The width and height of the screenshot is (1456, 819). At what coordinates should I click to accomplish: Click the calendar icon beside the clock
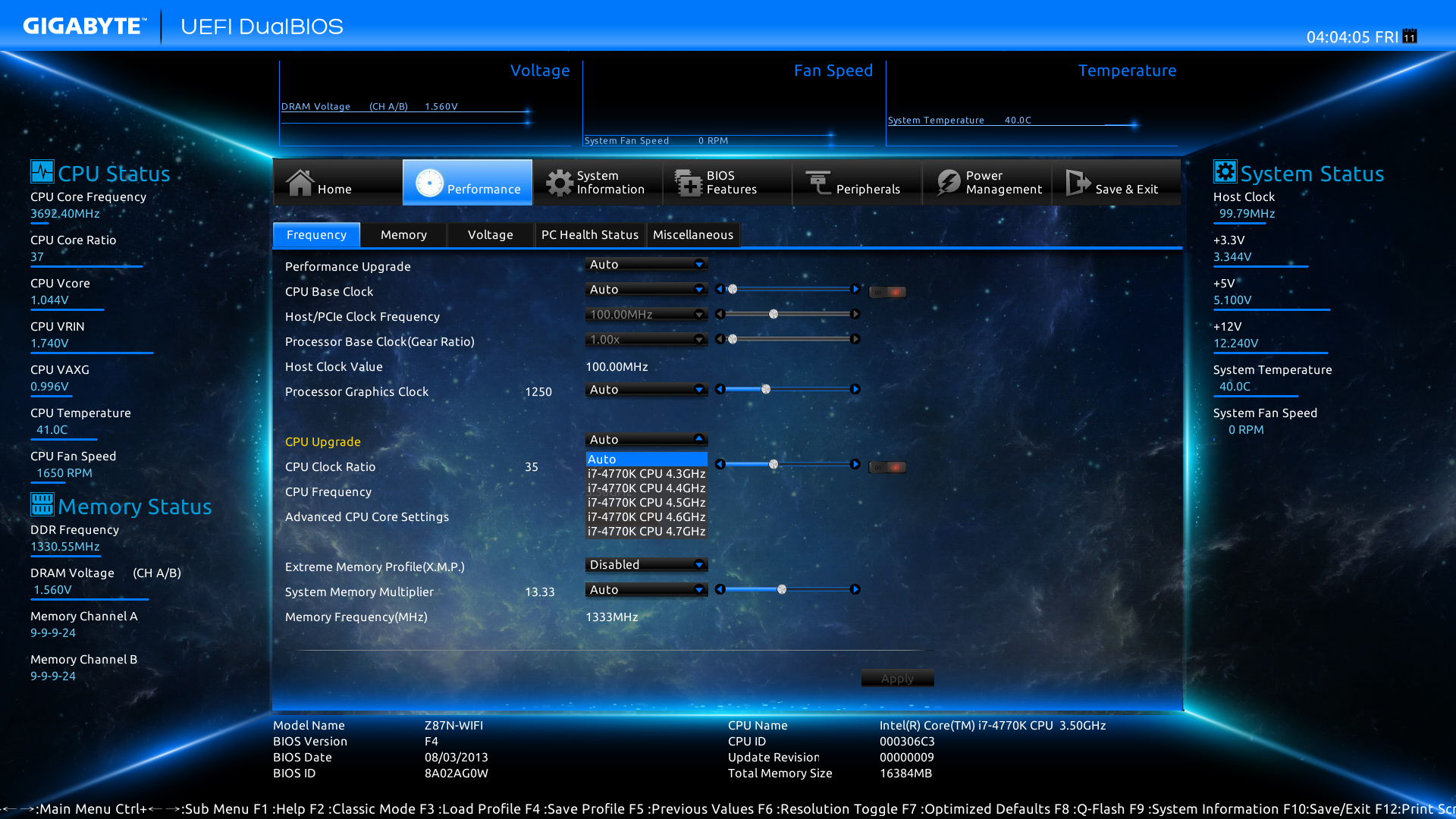click(1410, 36)
